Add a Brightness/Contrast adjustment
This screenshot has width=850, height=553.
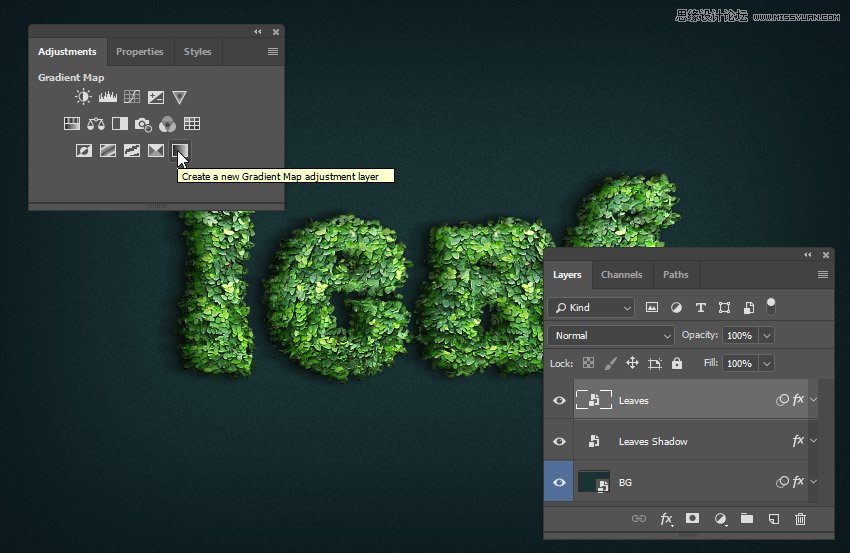click(83, 97)
